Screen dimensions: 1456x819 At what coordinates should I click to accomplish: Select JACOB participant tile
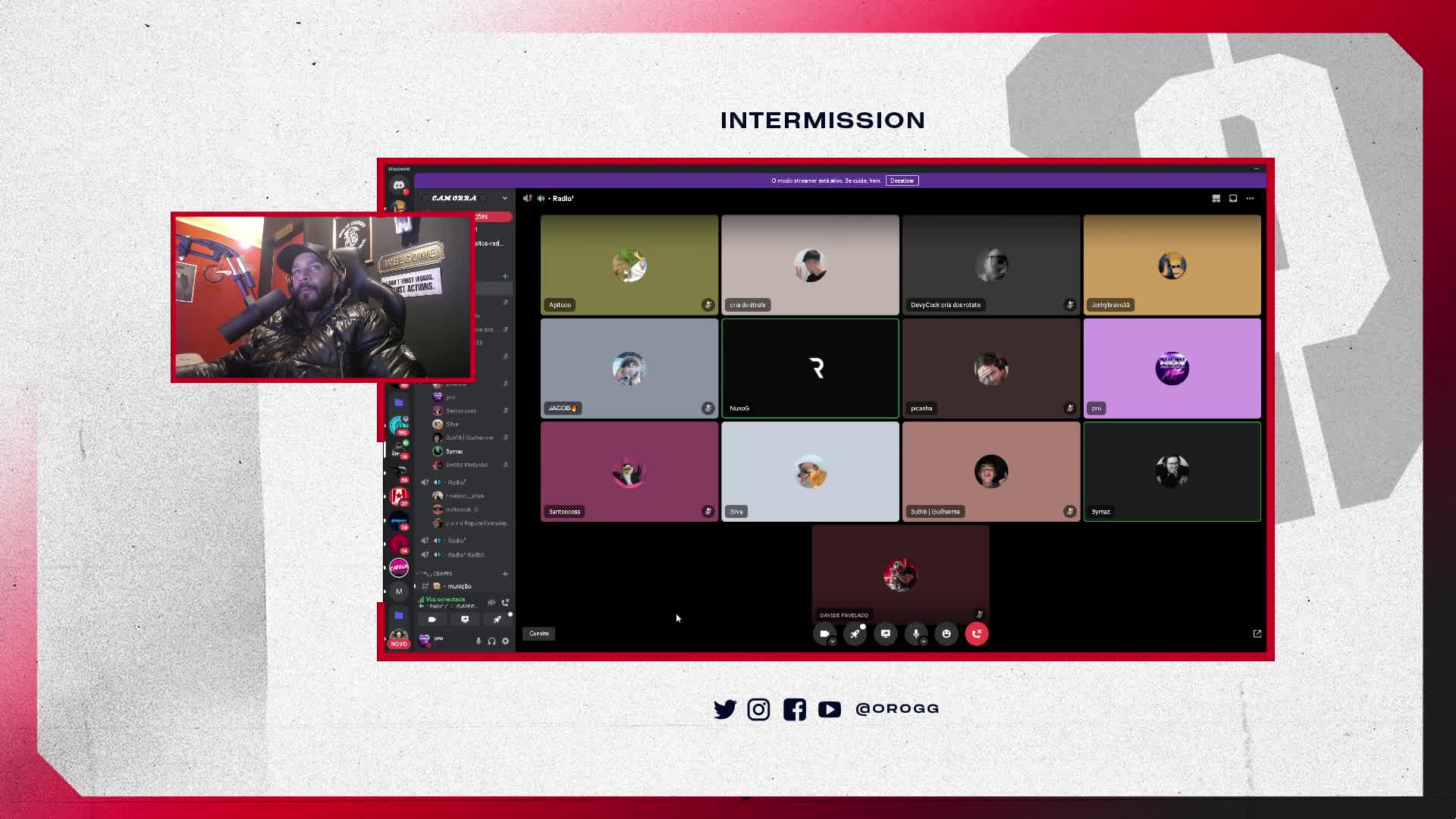(x=629, y=369)
